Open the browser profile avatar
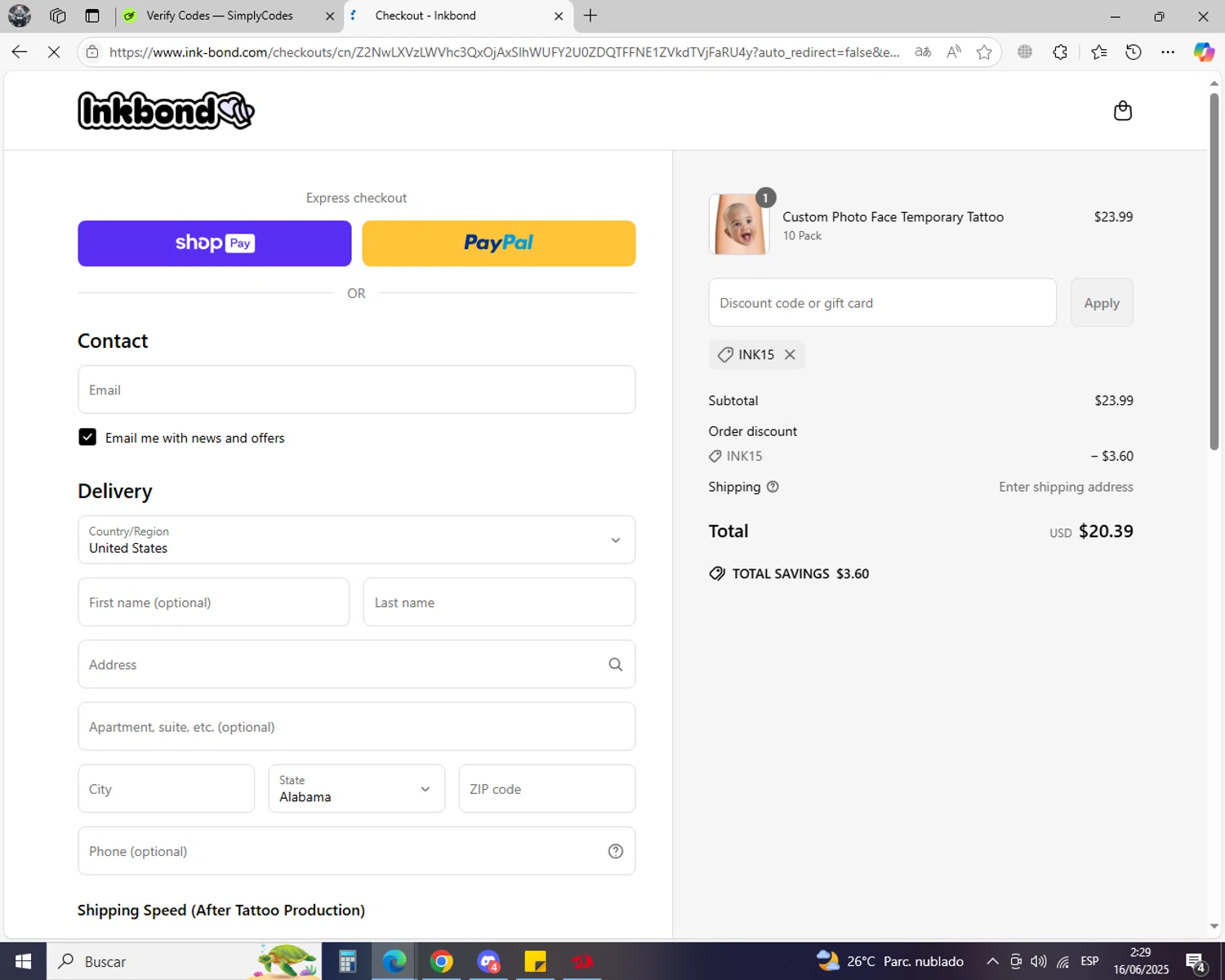This screenshot has height=980, width=1225. tap(20, 16)
